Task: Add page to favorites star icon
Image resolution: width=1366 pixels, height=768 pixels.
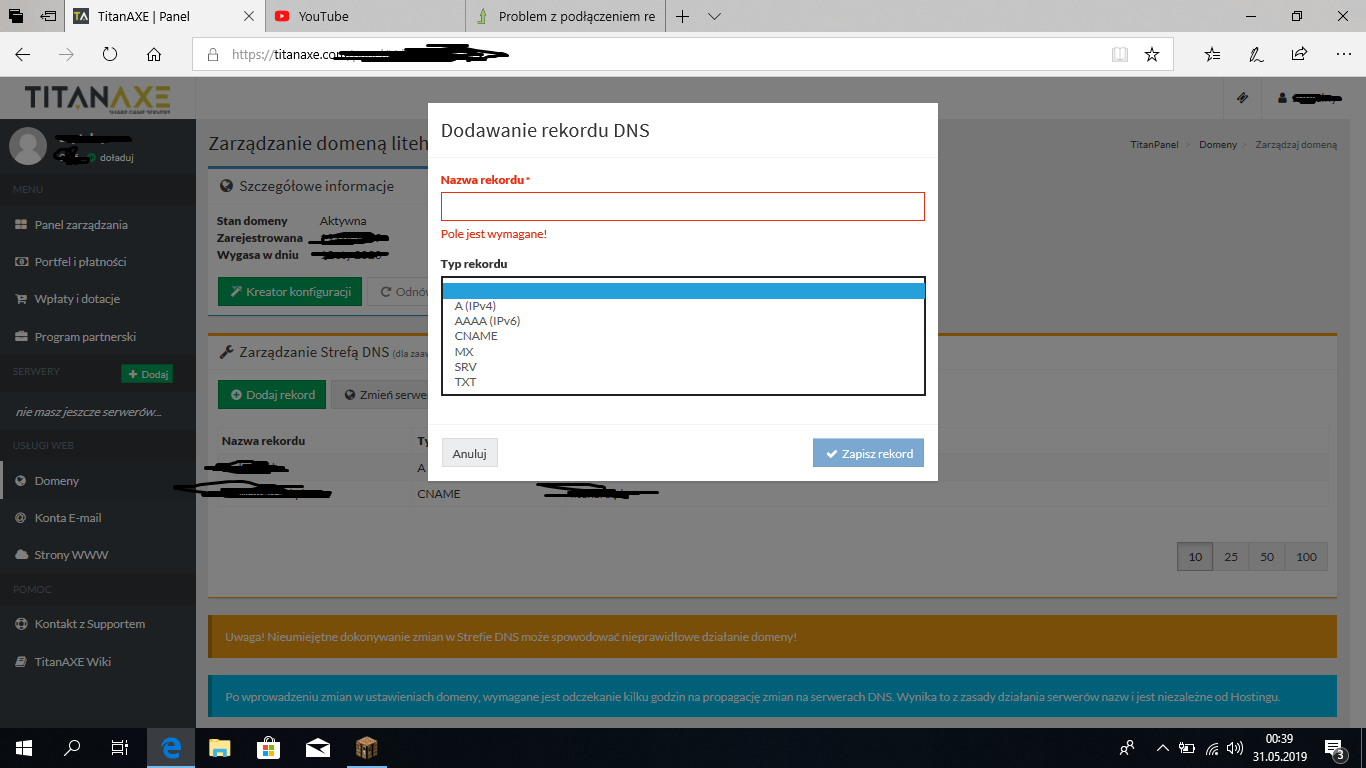Action: (1151, 55)
